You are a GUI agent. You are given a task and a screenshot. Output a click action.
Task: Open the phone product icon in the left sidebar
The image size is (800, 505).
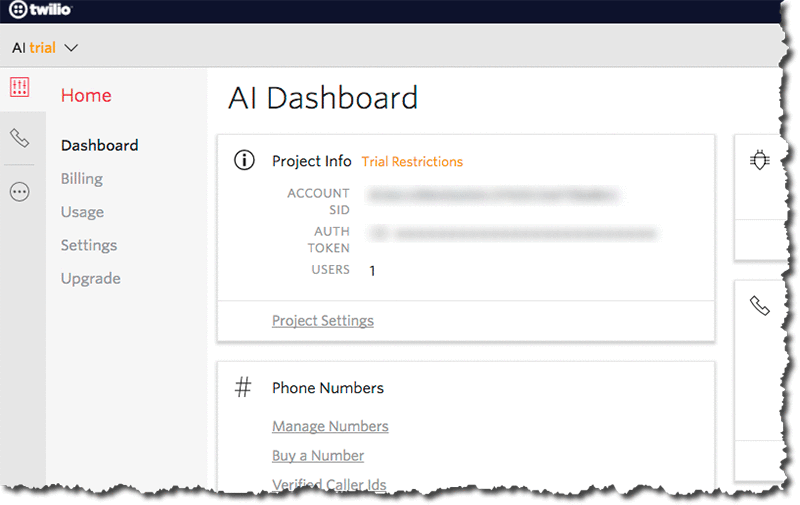20,139
